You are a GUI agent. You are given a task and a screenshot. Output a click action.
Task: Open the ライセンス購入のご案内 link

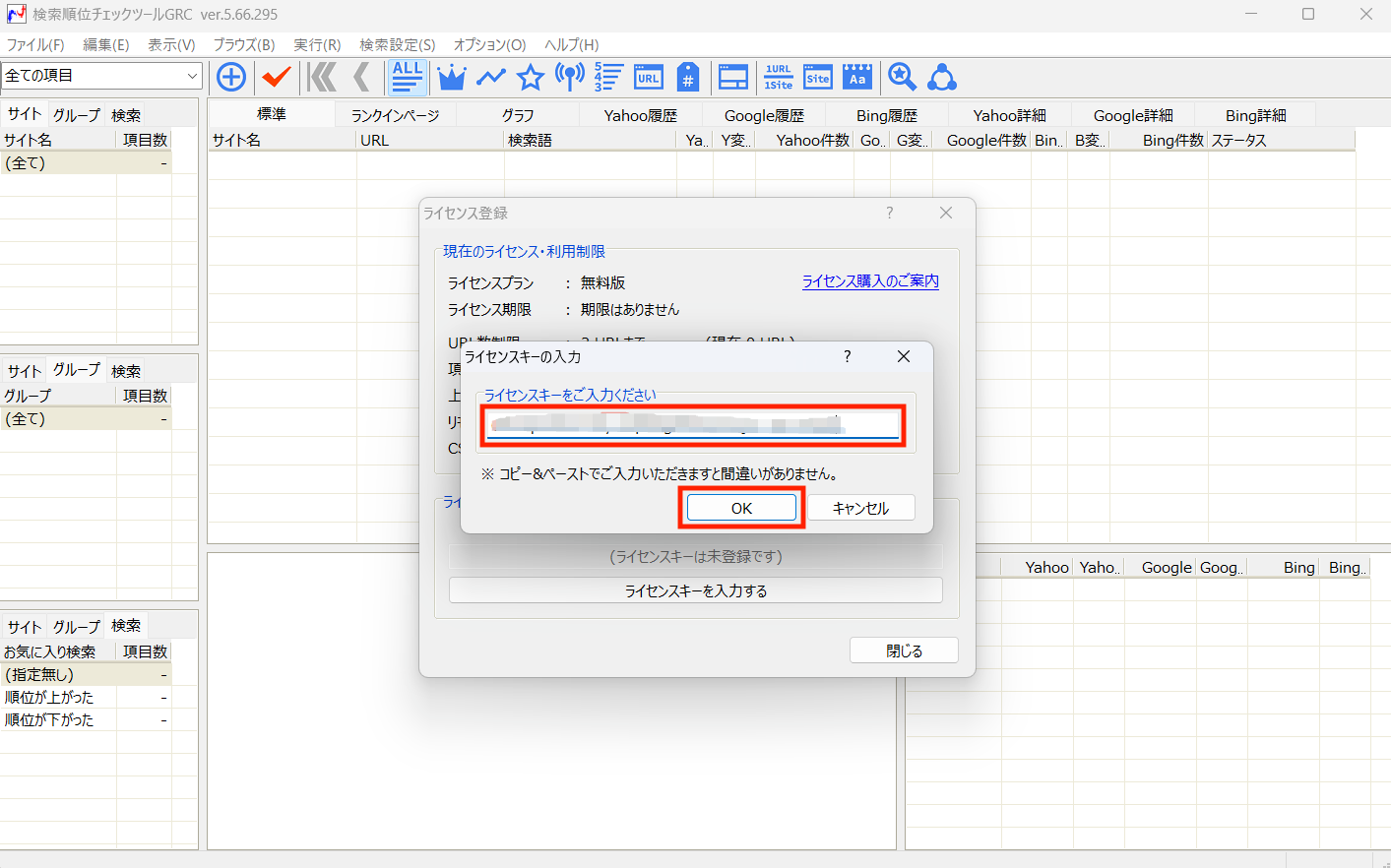[870, 281]
